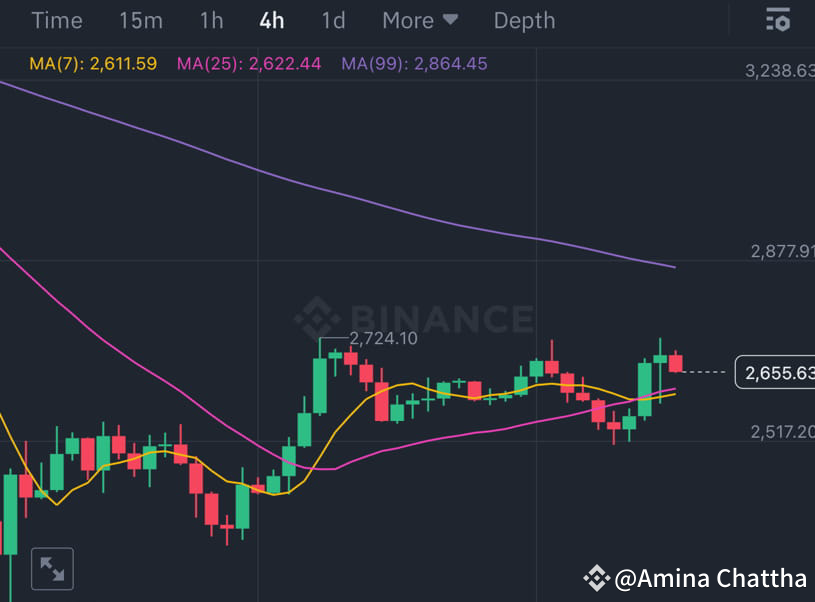Open the More menu chevron arrow

[449, 20]
